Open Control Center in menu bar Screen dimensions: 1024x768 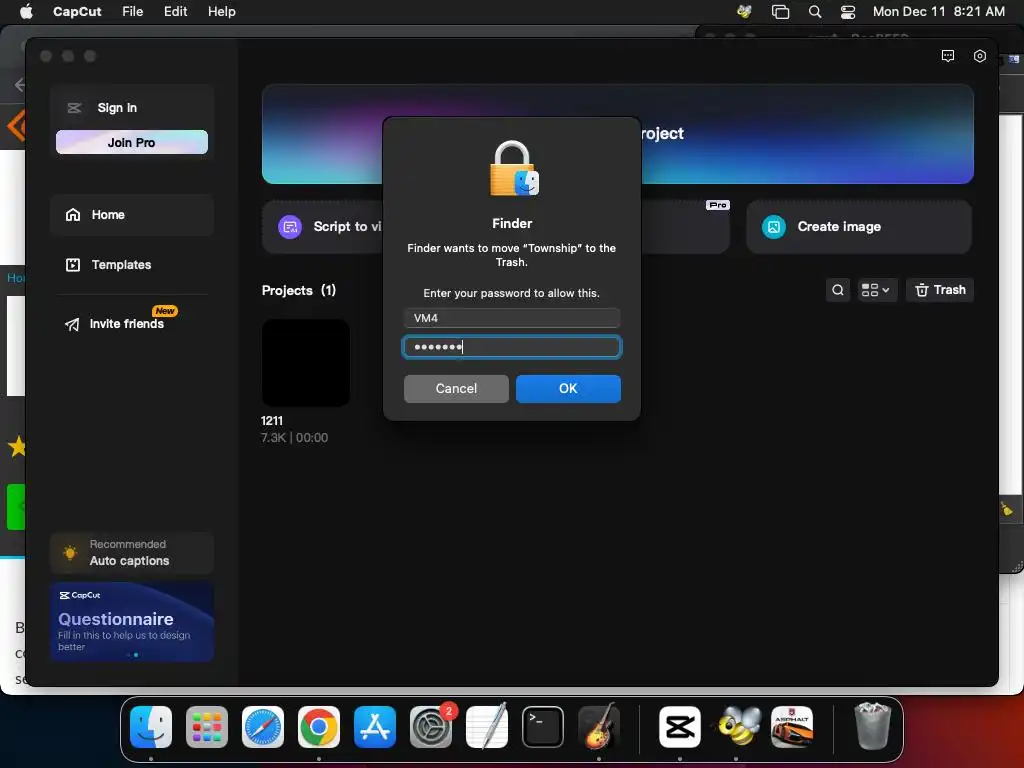pos(848,11)
